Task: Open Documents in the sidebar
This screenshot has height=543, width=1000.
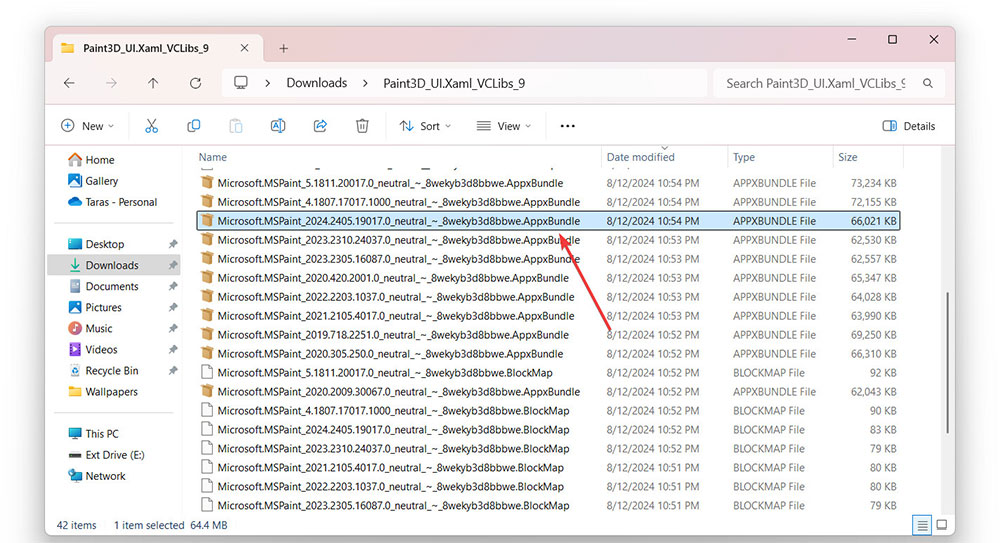Action: (x=112, y=286)
